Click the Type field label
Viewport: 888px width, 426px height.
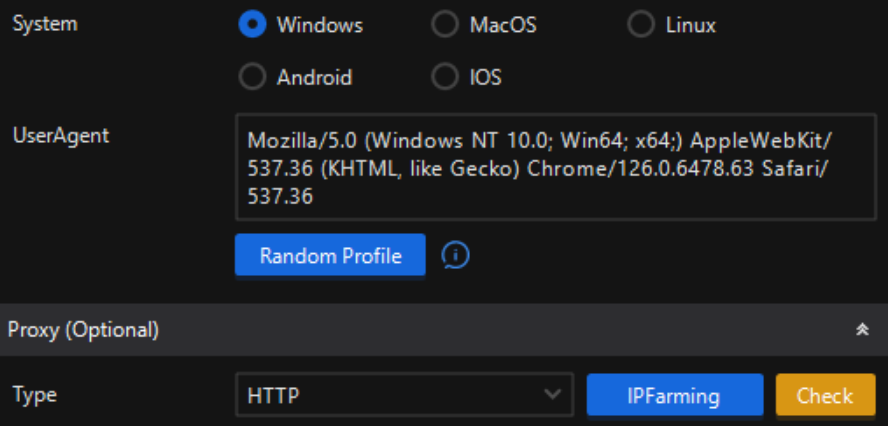coord(35,394)
